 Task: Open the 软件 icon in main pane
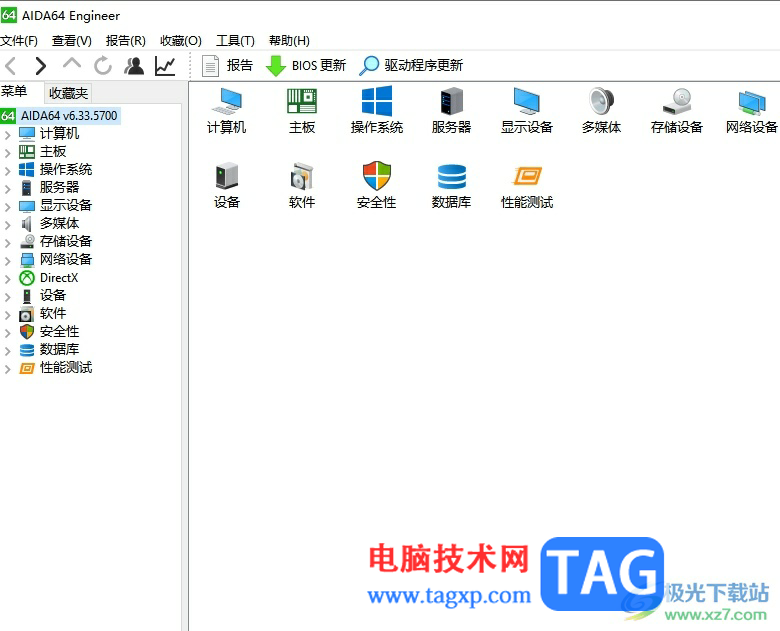(302, 176)
